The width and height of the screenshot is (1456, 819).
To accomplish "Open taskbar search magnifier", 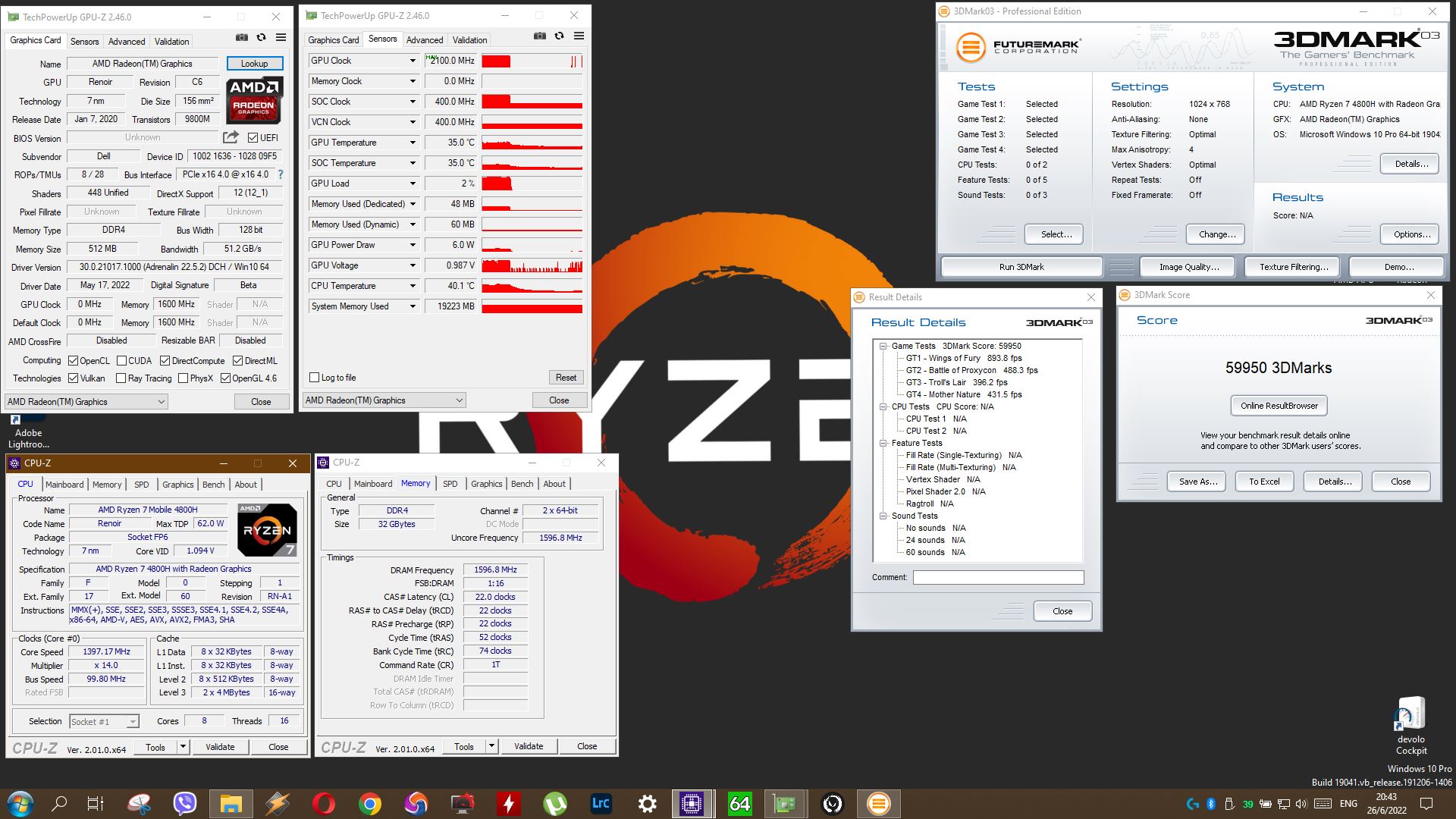I will [x=59, y=804].
